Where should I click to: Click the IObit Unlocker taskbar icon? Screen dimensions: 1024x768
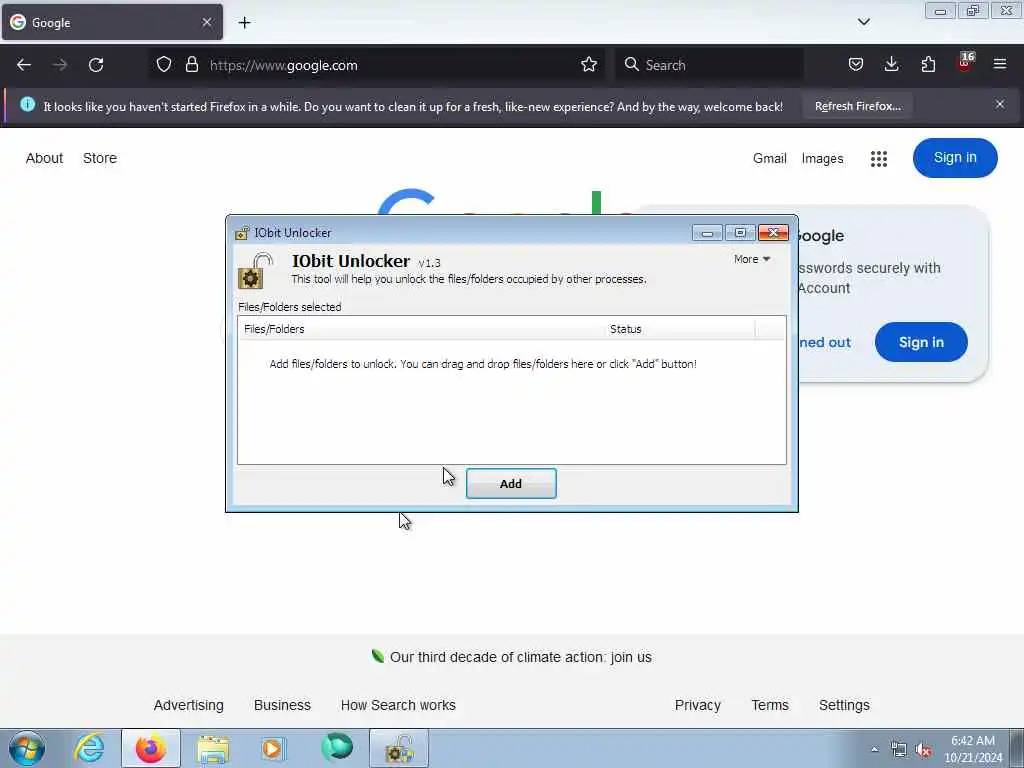point(399,748)
